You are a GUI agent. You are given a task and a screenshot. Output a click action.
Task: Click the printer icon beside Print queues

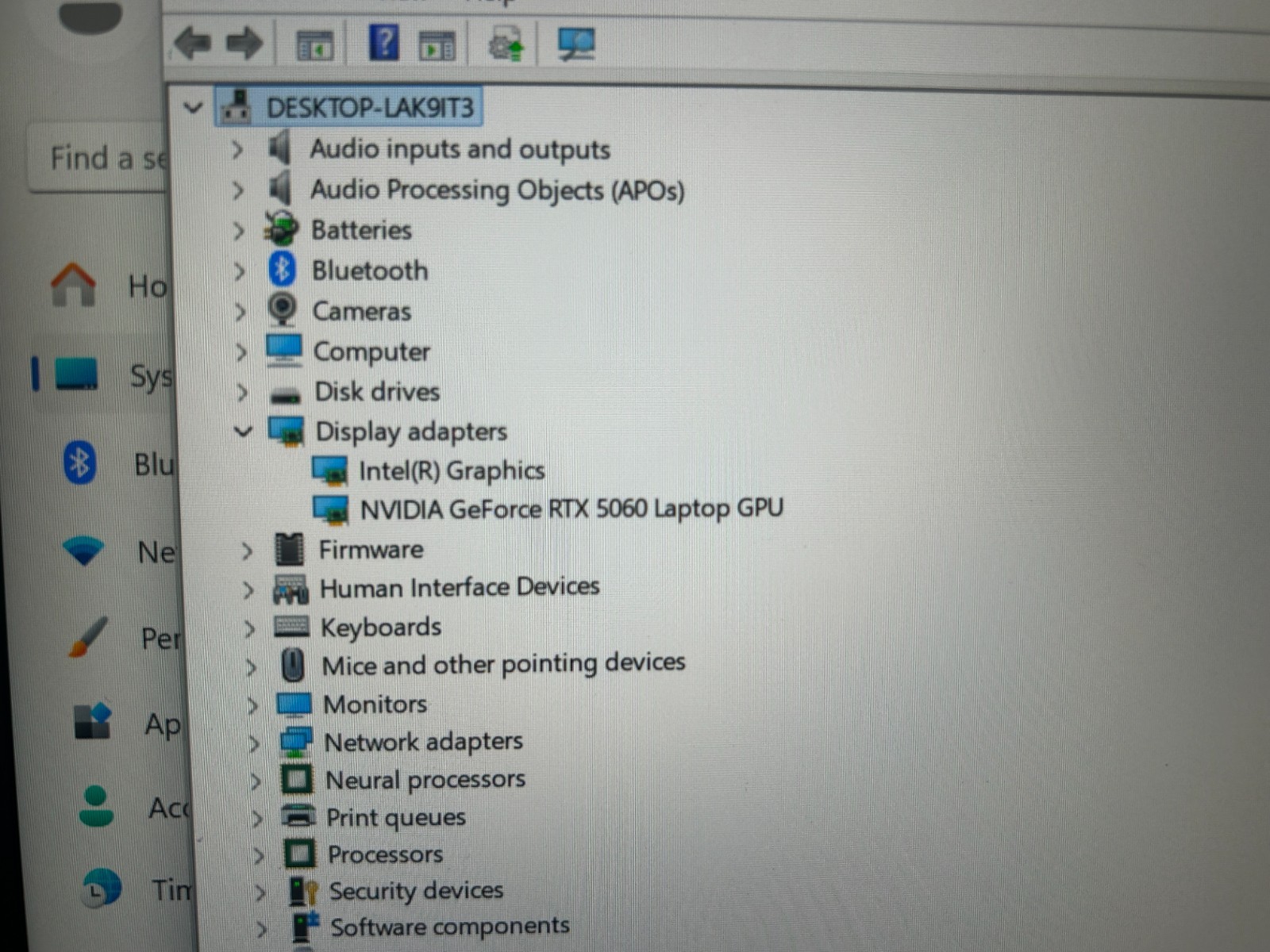point(299,816)
